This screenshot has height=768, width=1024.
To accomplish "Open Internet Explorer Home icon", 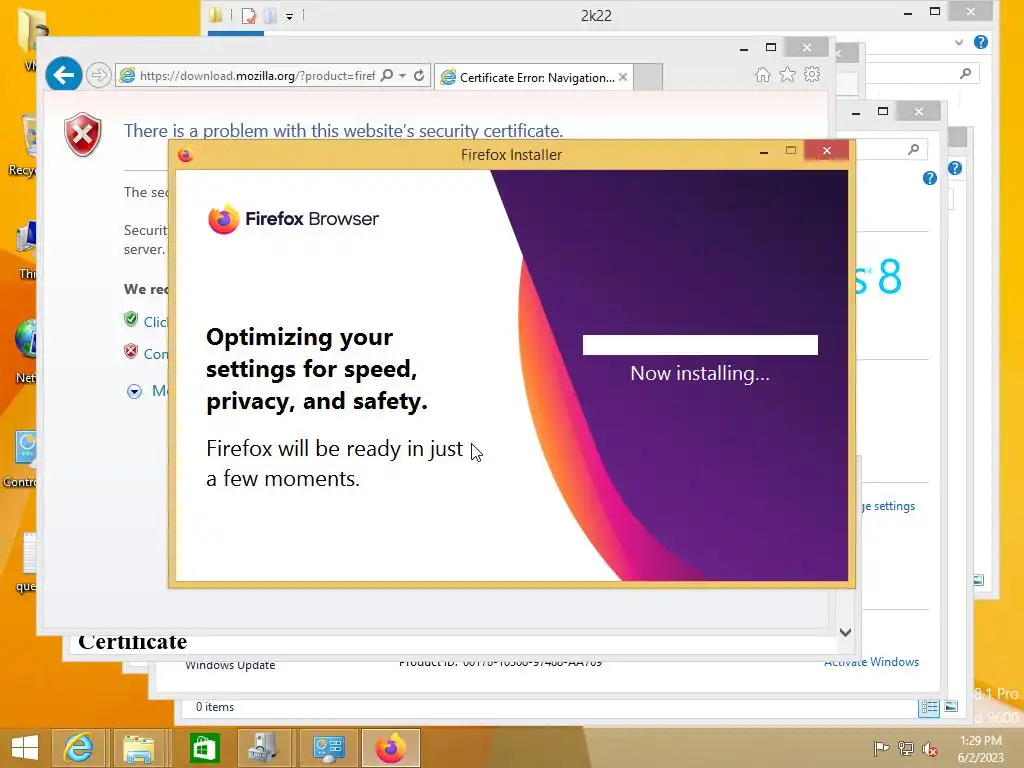I will [x=763, y=74].
